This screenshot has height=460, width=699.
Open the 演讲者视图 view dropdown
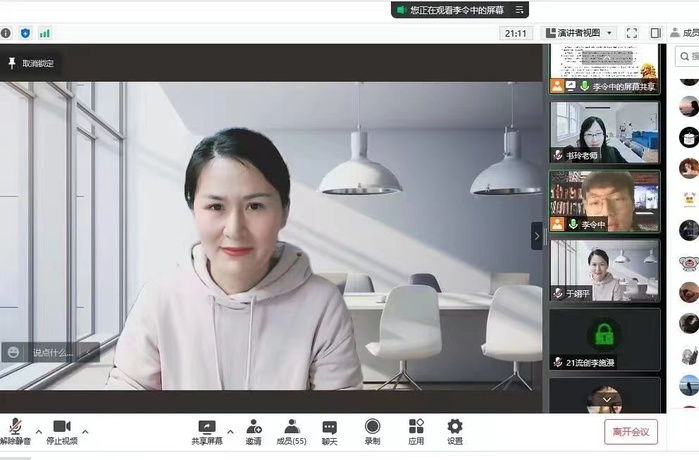pyautogui.click(x=579, y=33)
